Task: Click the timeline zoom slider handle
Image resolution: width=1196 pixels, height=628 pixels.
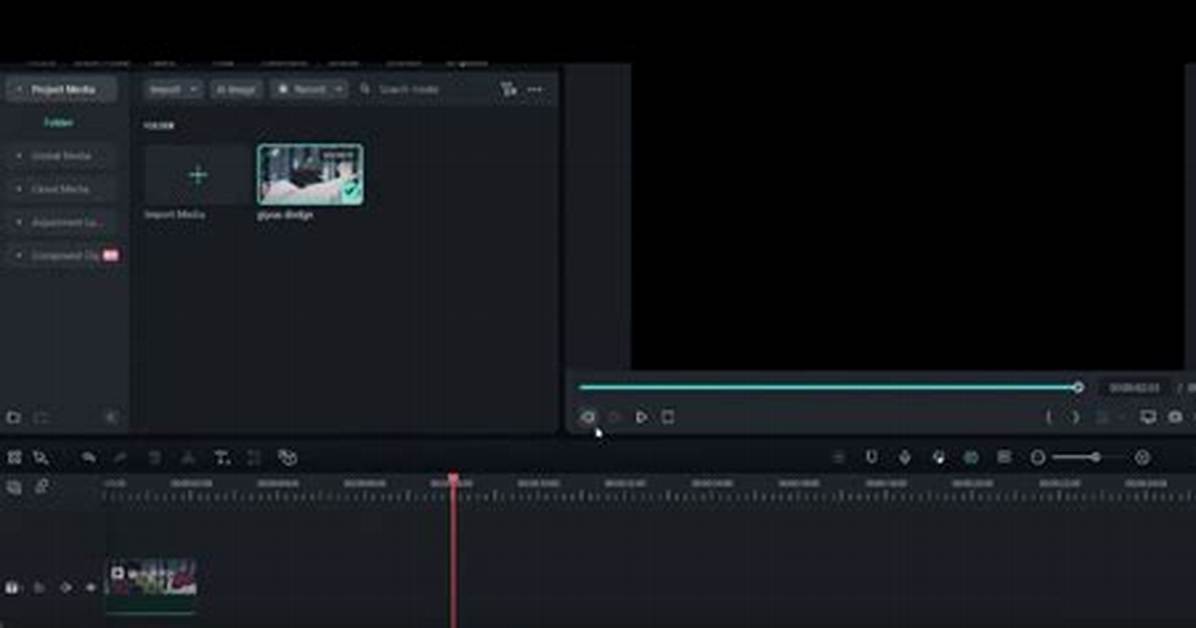Action: pyautogui.click(x=1095, y=457)
